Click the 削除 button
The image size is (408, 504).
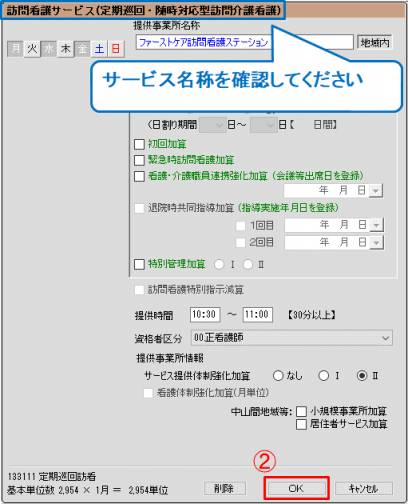click(224, 489)
